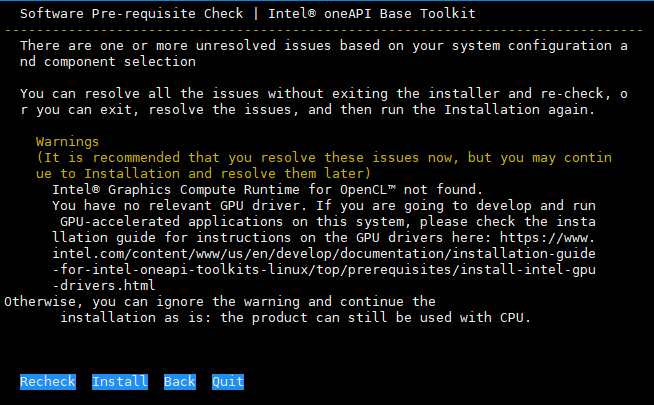Quit the oneAPI installer

coord(228,382)
